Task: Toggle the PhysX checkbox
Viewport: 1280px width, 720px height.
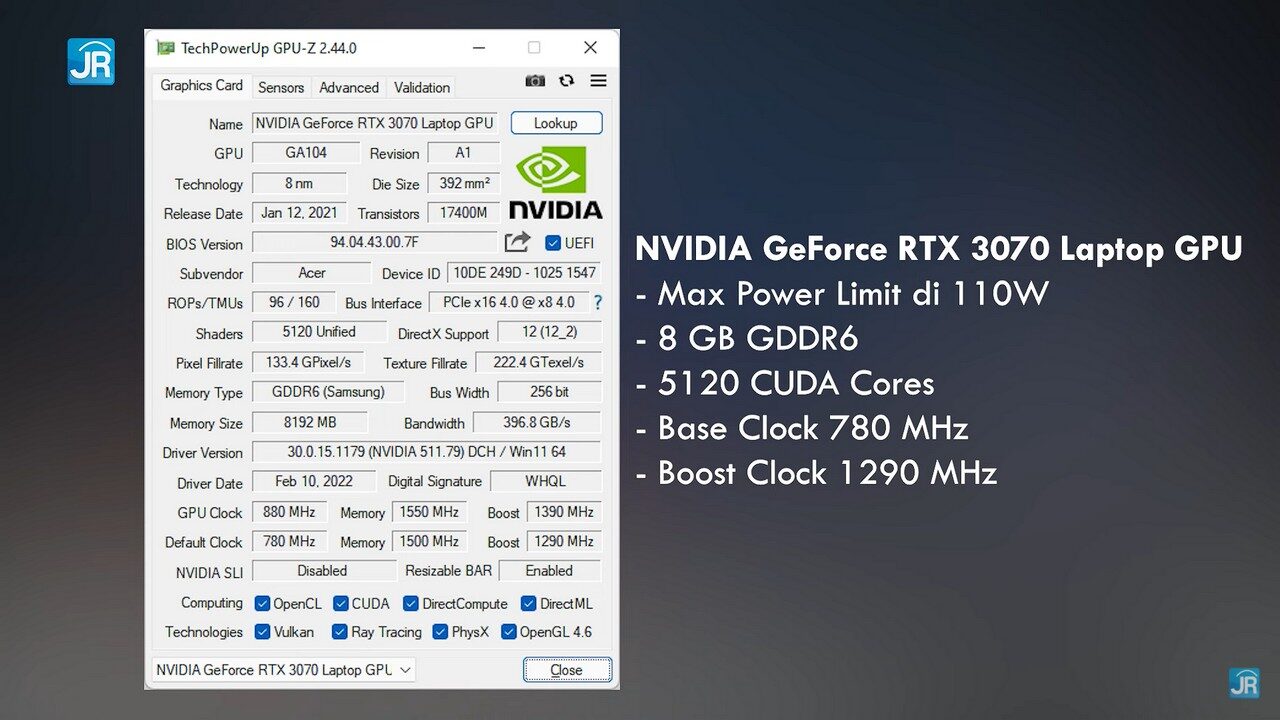Action: click(440, 632)
